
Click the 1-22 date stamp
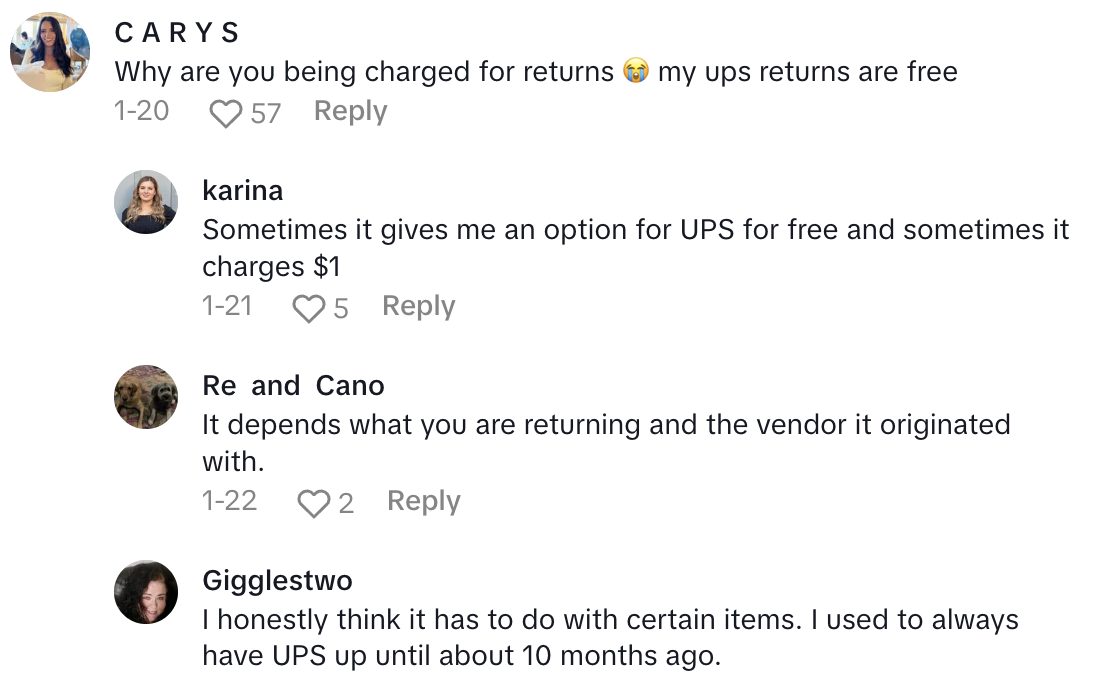(229, 501)
